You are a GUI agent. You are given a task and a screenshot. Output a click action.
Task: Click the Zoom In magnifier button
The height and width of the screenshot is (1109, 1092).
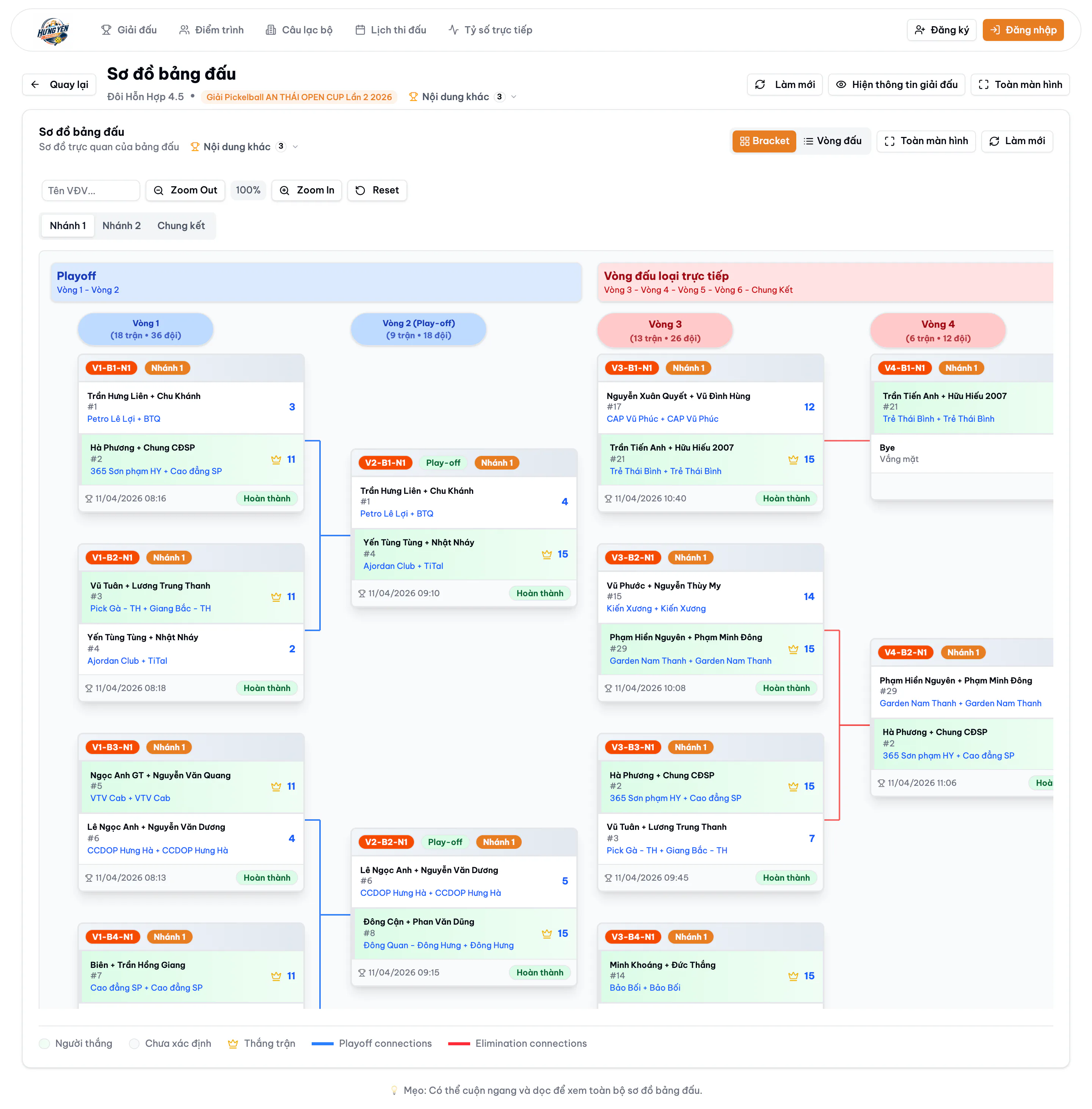[307, 190]
